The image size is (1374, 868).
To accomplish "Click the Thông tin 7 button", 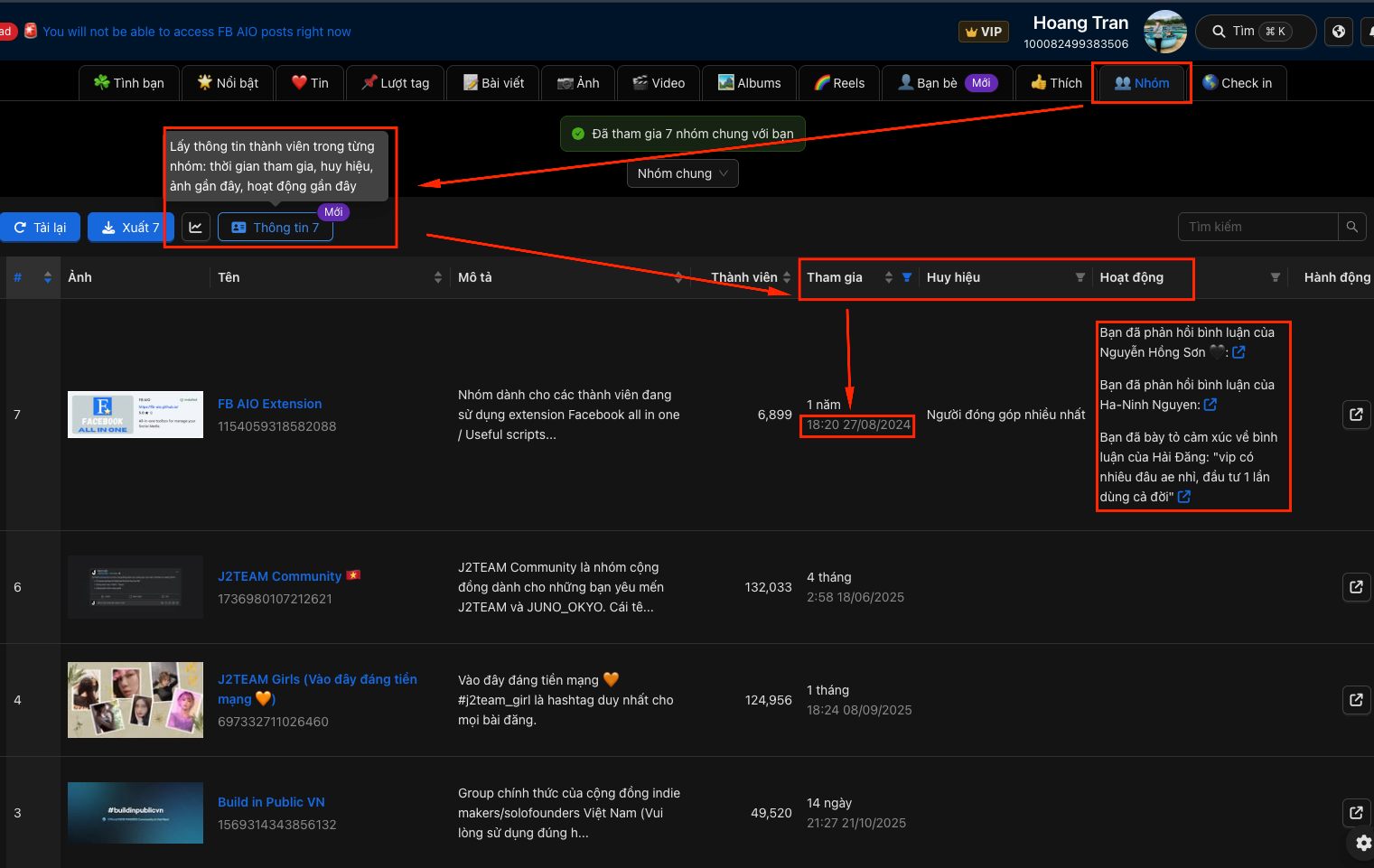I will pyautogui.click(x=276, y=228).
